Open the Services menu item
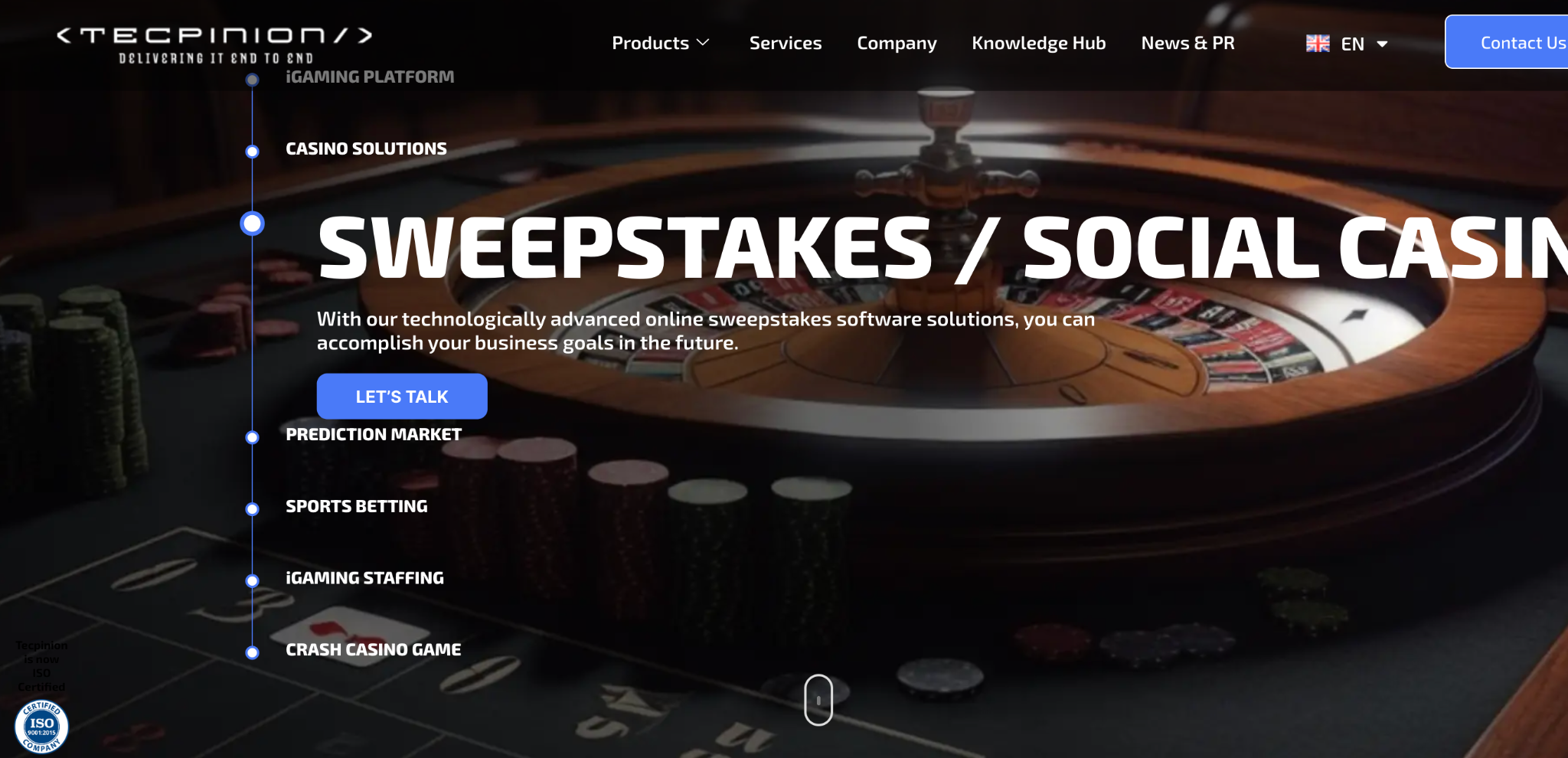Screen dimensions: 1568x758 point(786,43)
